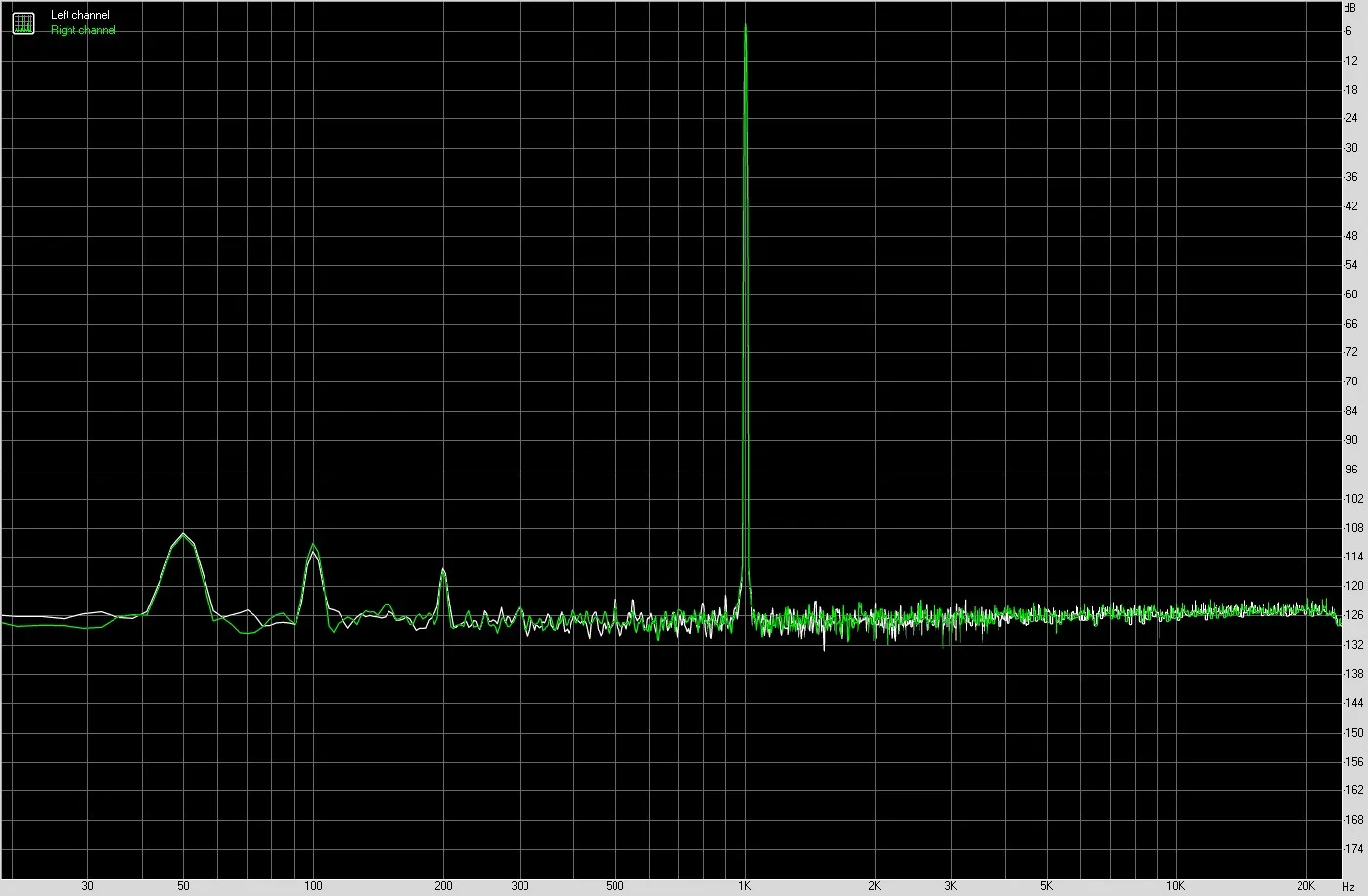The width and height of the screenshot is (1368, 896).
Task: Select the 'Right channel' legend label
Action: (83, 30)
